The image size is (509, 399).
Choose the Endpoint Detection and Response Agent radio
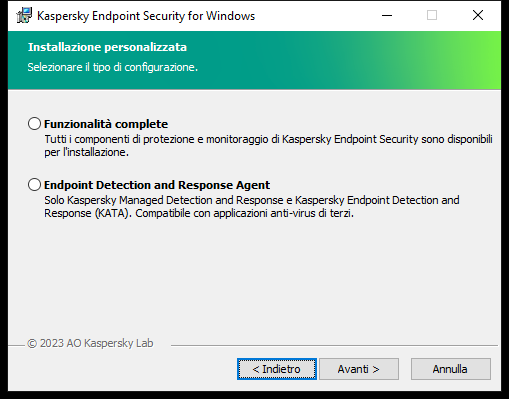34,185
